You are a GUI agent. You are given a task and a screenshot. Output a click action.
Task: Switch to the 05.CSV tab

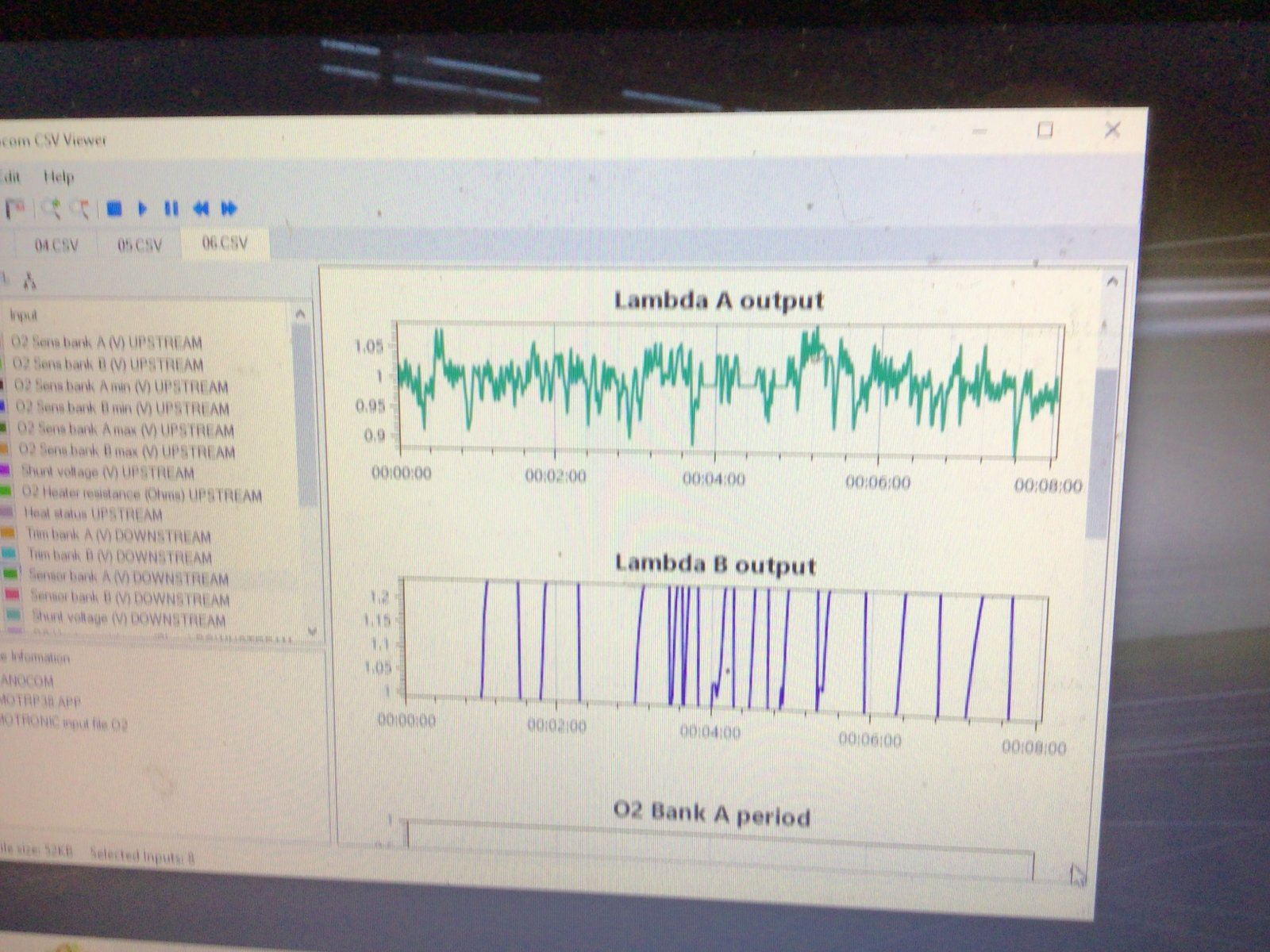tap(140, 245)
